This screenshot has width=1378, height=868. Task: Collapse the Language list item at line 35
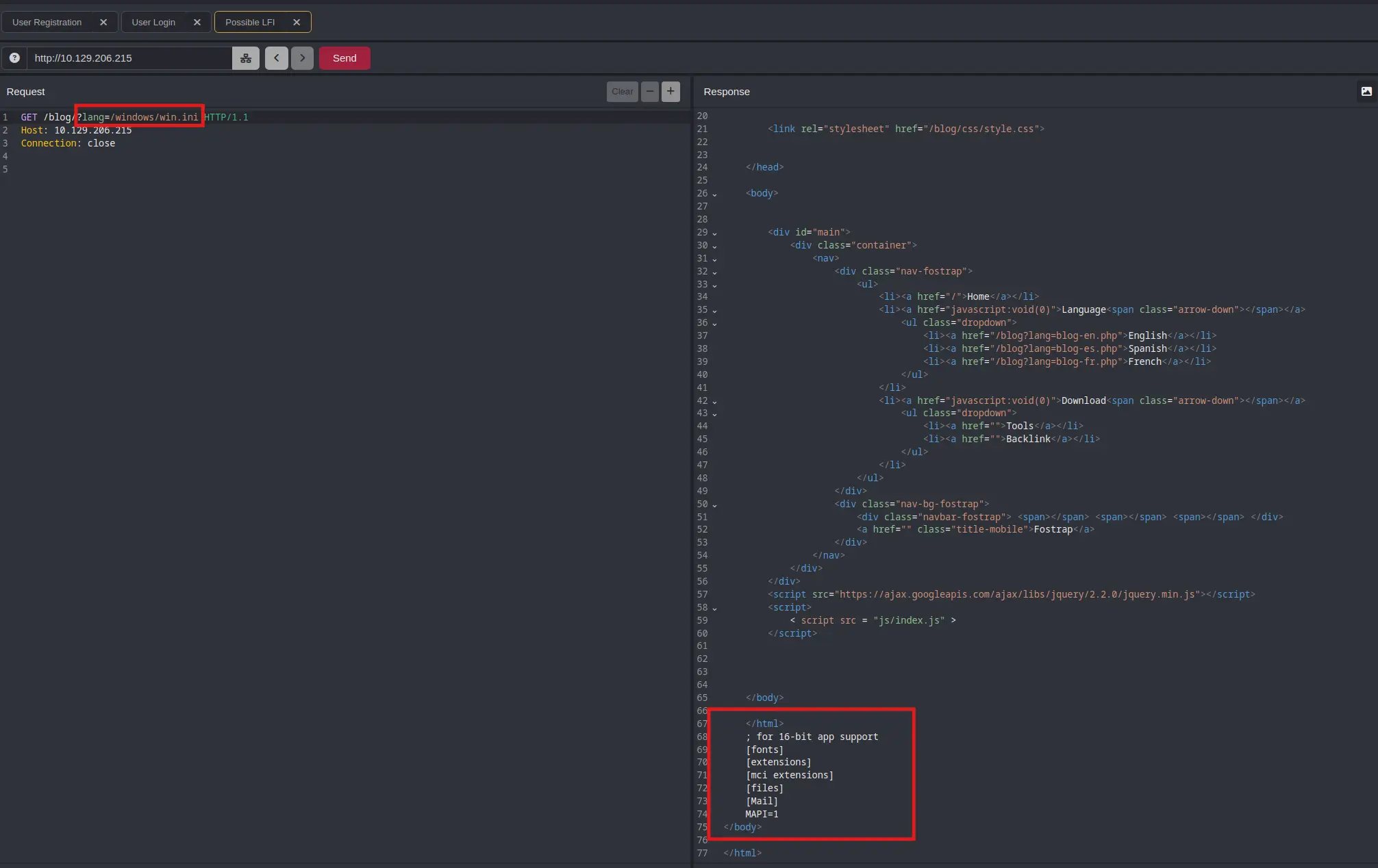[x=714, y=311]
